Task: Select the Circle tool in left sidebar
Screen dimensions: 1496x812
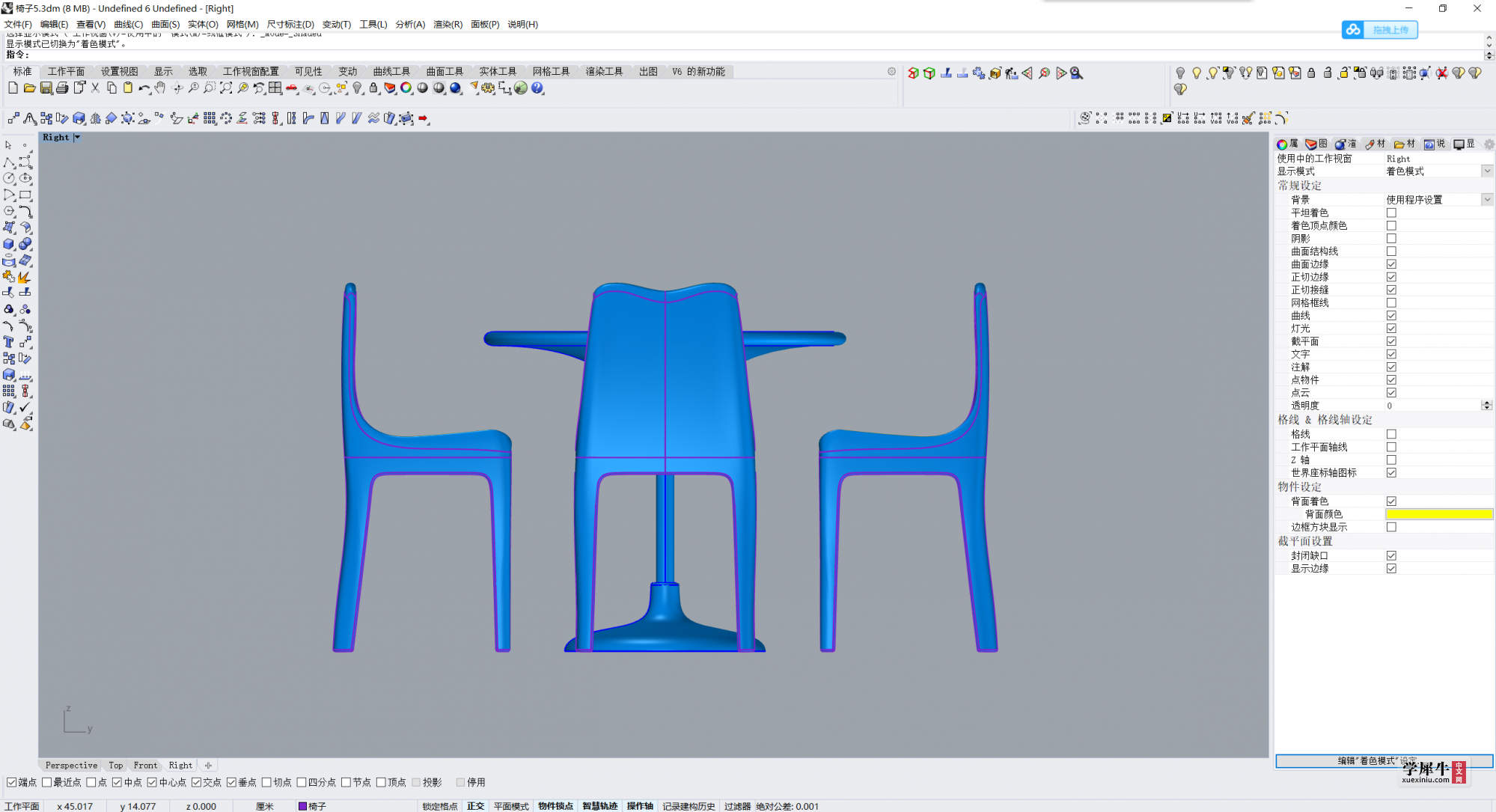Action: point(9,178)
